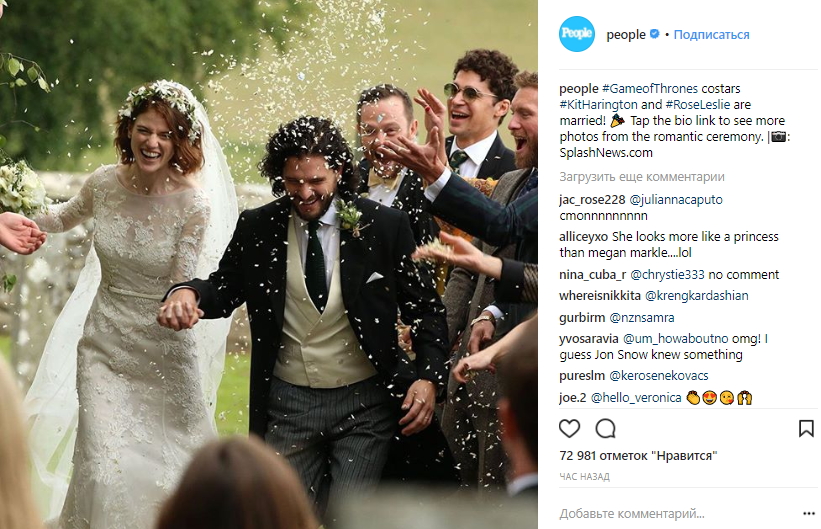
Task: Save the post with the bookmark icon
Action: [806, 428]
